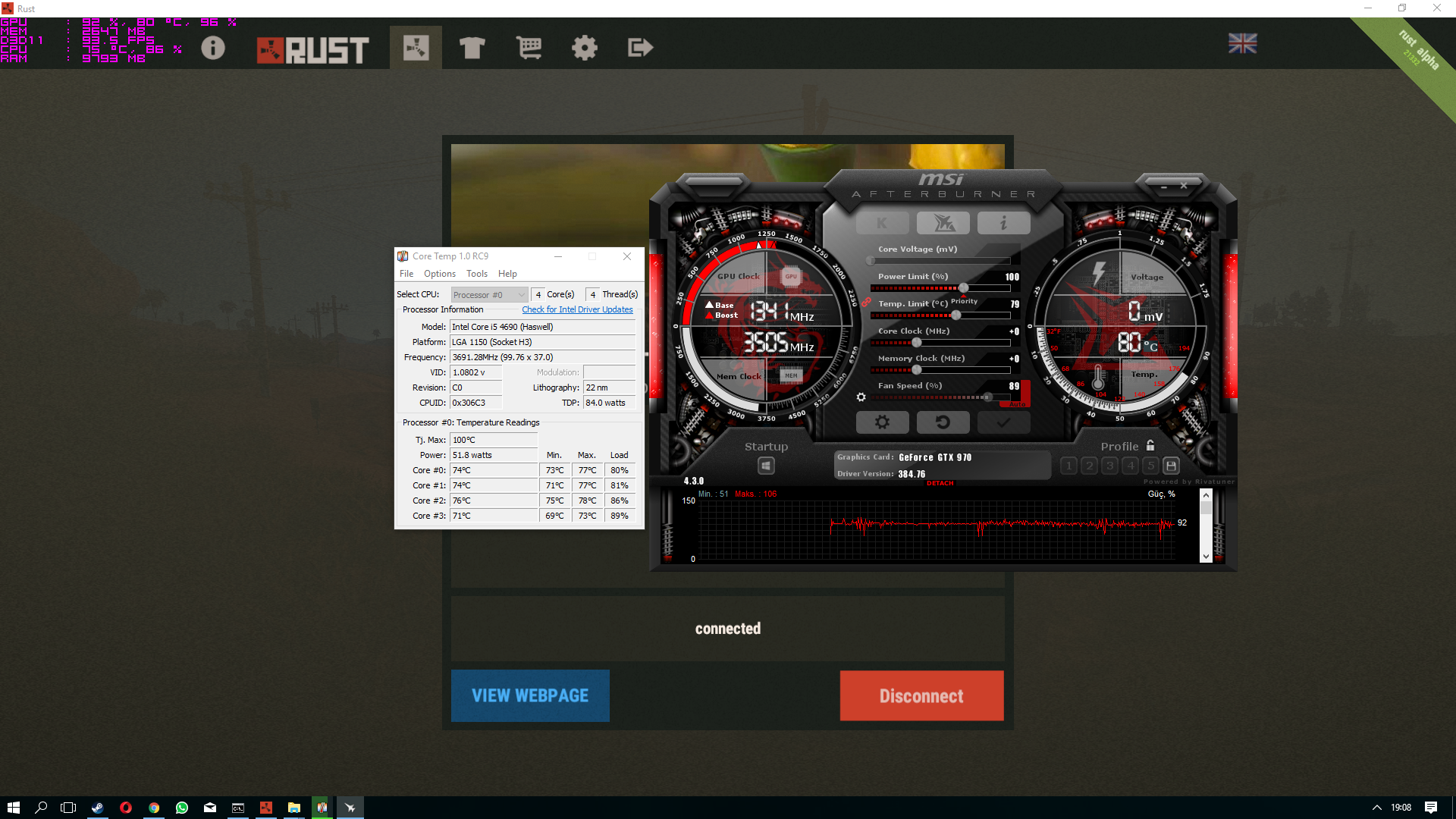The width and height of the screenshot is (1456, 819).
Task: Click the red Disconnect button
Action: (x=921, y=695)
